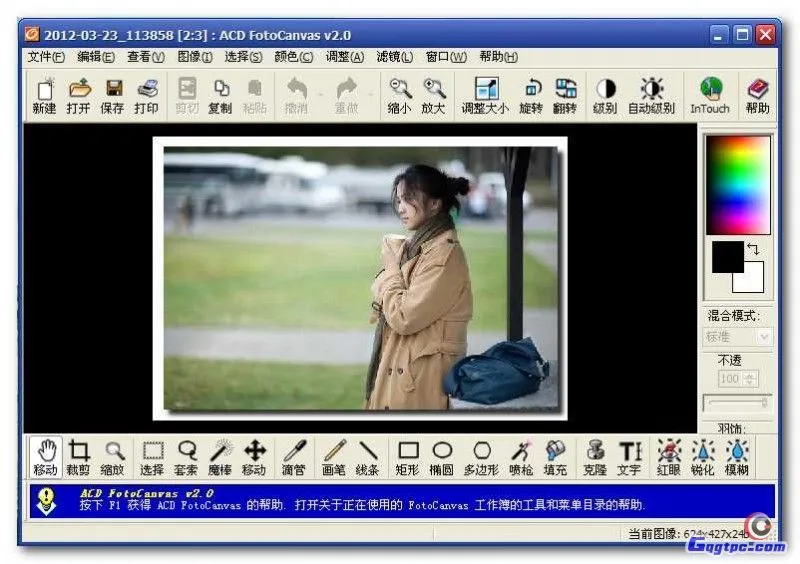Open a file with the 打开 icon
This screenshot has width=800, height=564.
78,95
